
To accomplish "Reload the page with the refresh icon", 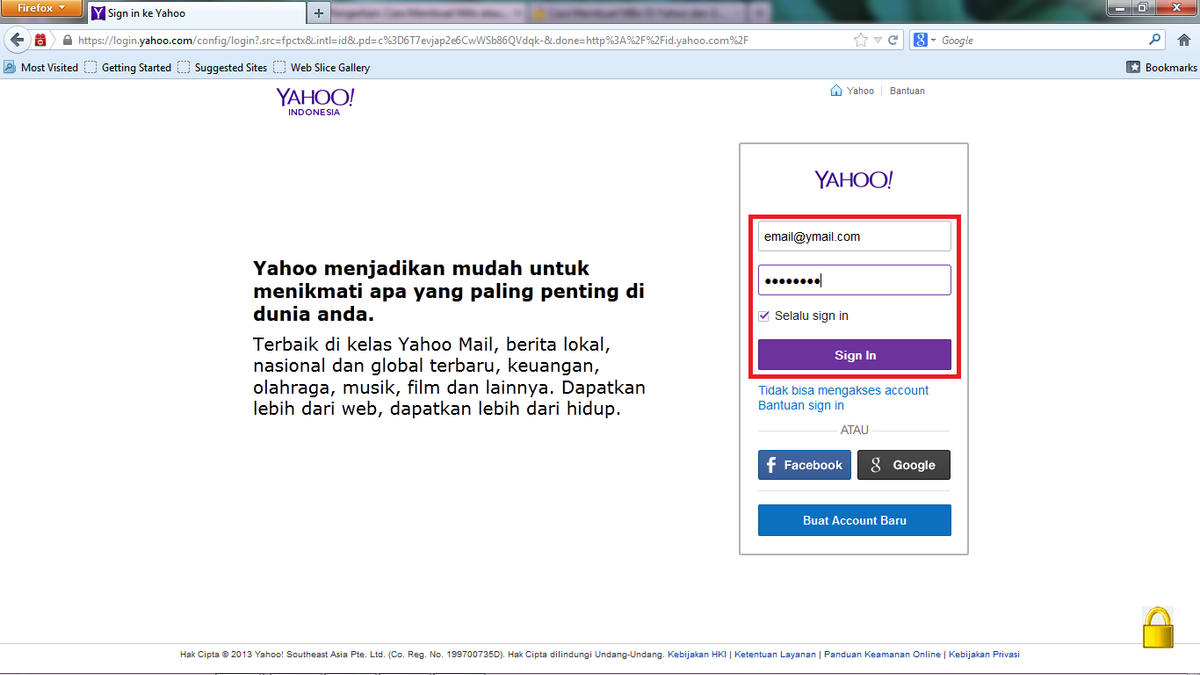I will [893, 41].
